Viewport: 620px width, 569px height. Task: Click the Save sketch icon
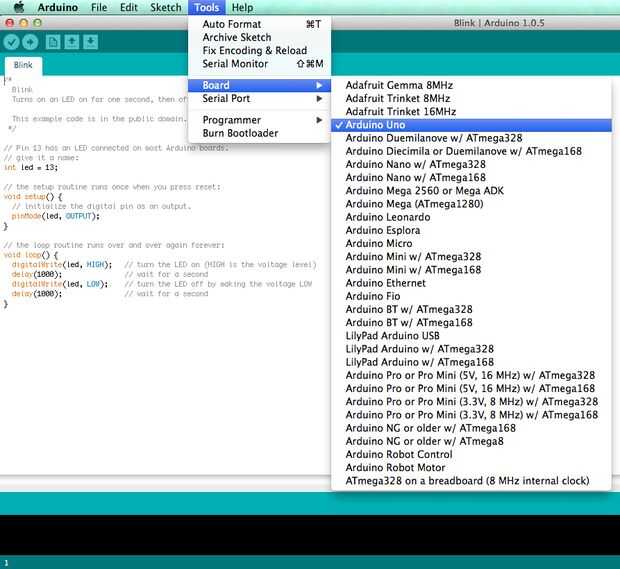coord(90,41)
